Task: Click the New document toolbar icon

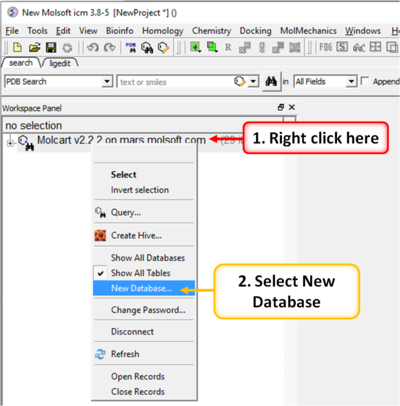Action: [17, 47]
